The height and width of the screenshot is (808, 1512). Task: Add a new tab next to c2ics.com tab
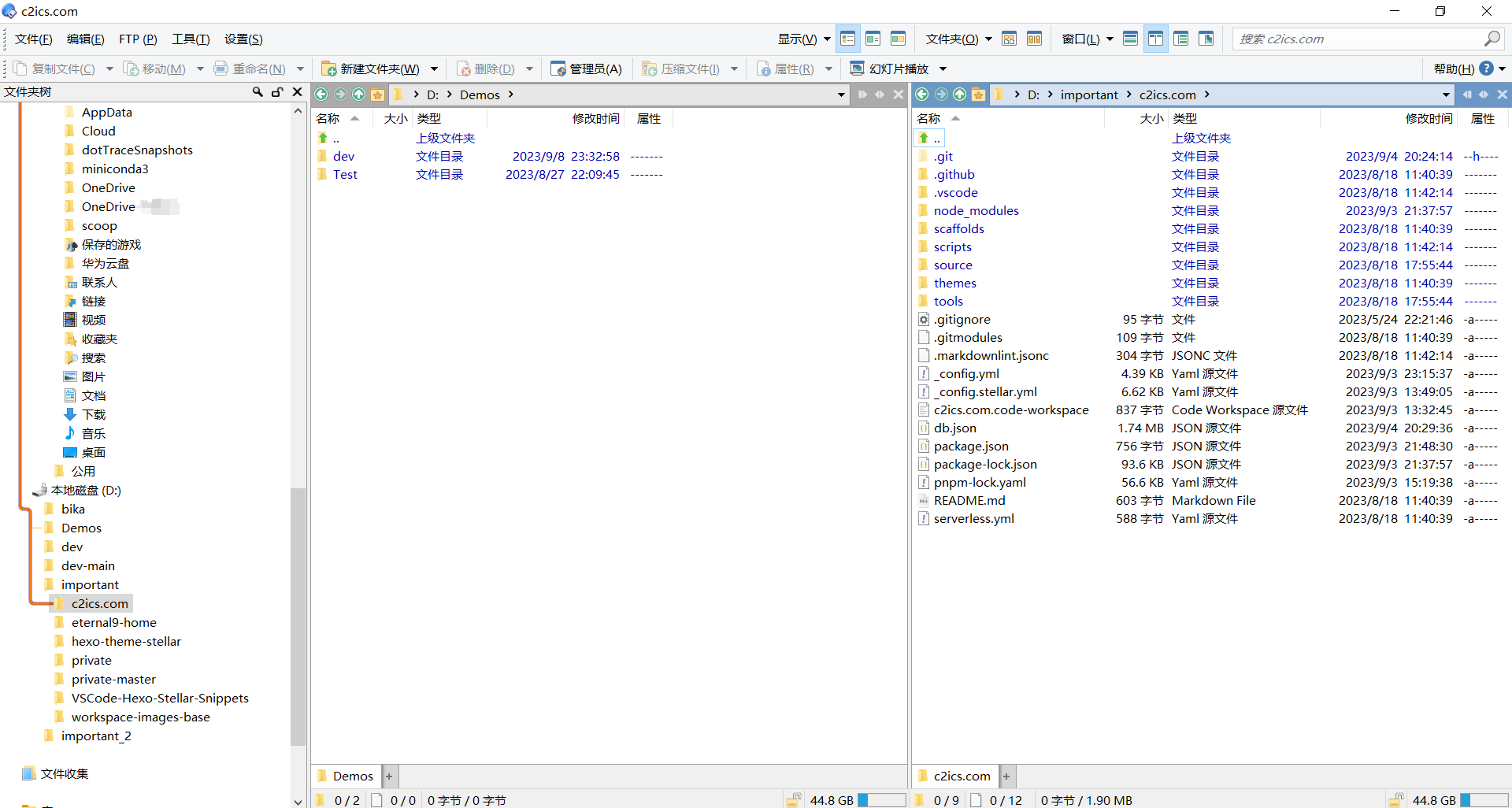(x=1006, y=776)
